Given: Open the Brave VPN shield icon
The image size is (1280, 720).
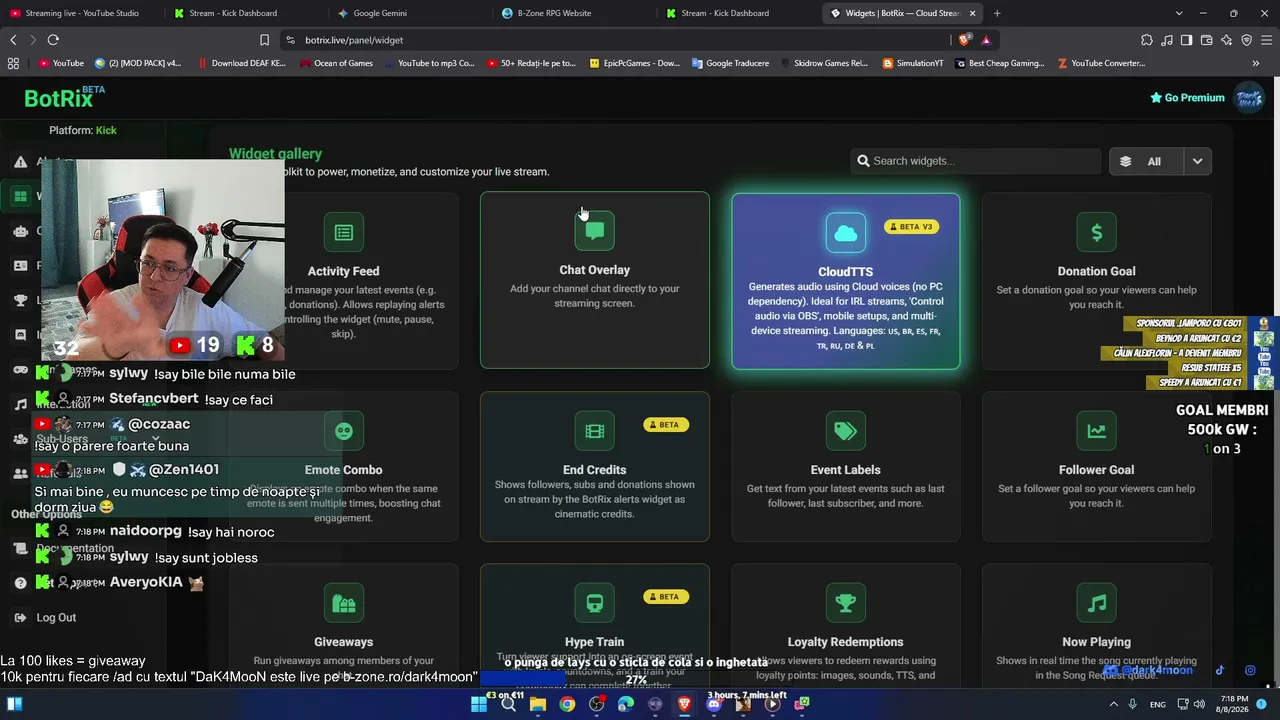Looking at the screenshot, I should point(1246,40).
